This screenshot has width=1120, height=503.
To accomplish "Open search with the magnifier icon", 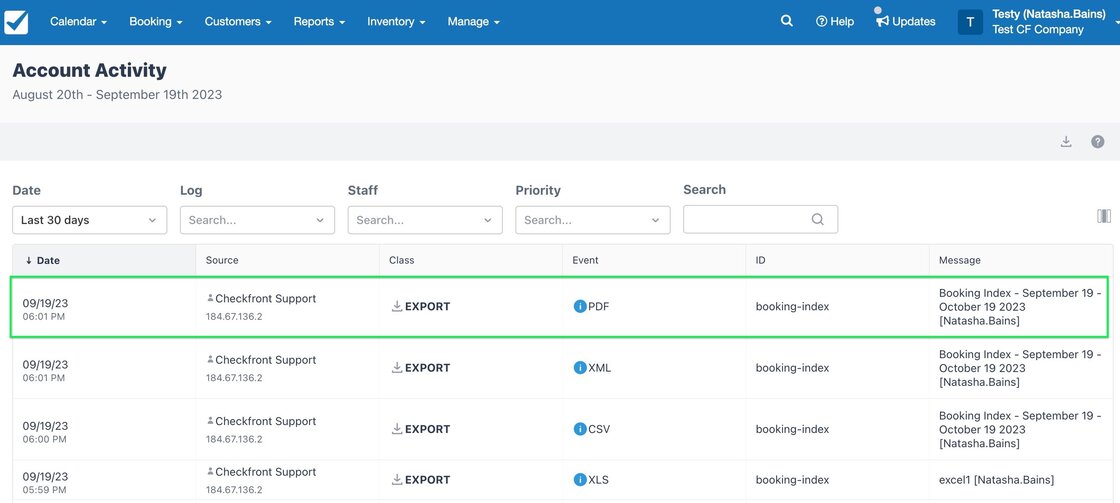I will [787, 21].
